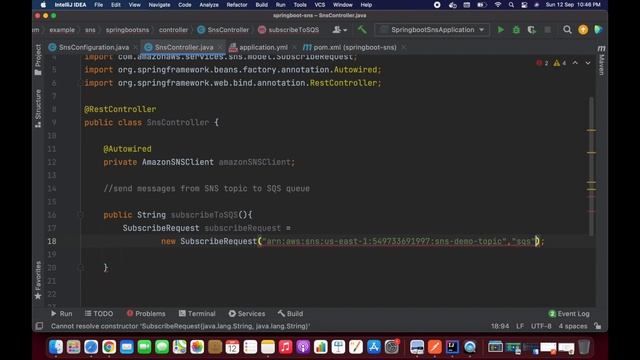Click the red errors count indicator
This screenshot has height=360, width=640.
[542, 63]
